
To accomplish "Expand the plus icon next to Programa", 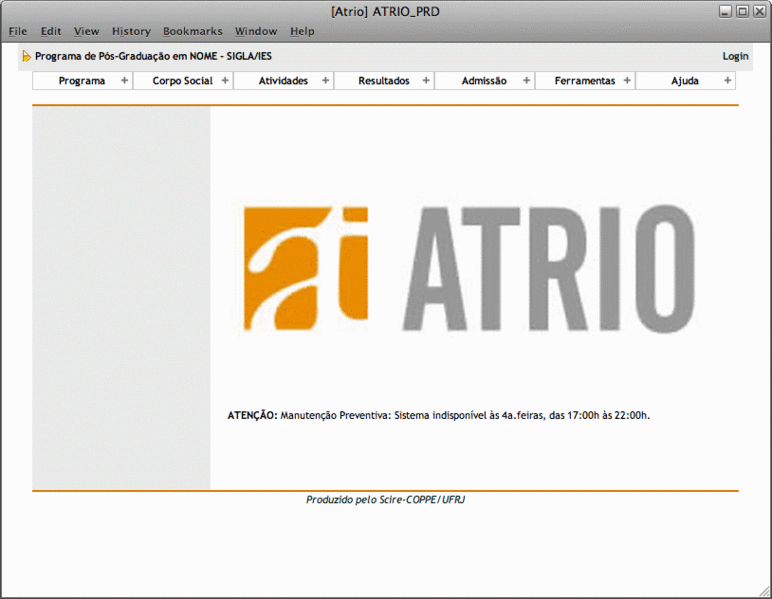I will click(x=124, y=81).
